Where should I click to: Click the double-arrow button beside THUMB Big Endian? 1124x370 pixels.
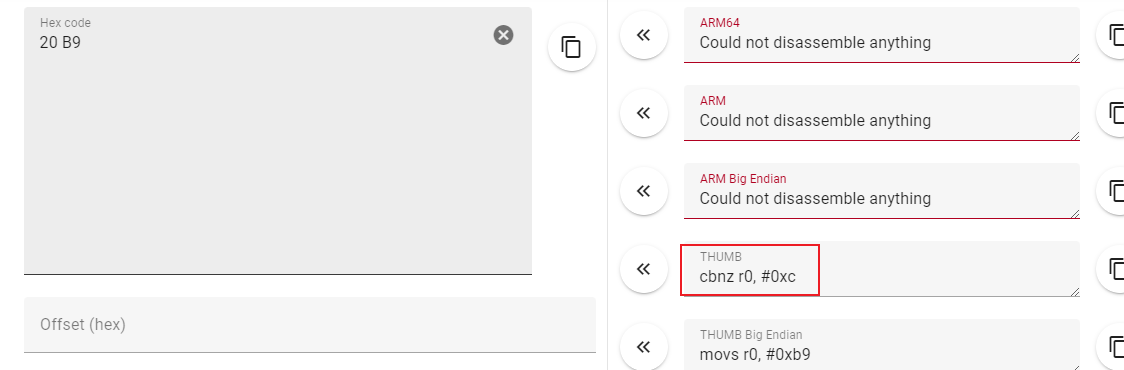pos(644,347)
